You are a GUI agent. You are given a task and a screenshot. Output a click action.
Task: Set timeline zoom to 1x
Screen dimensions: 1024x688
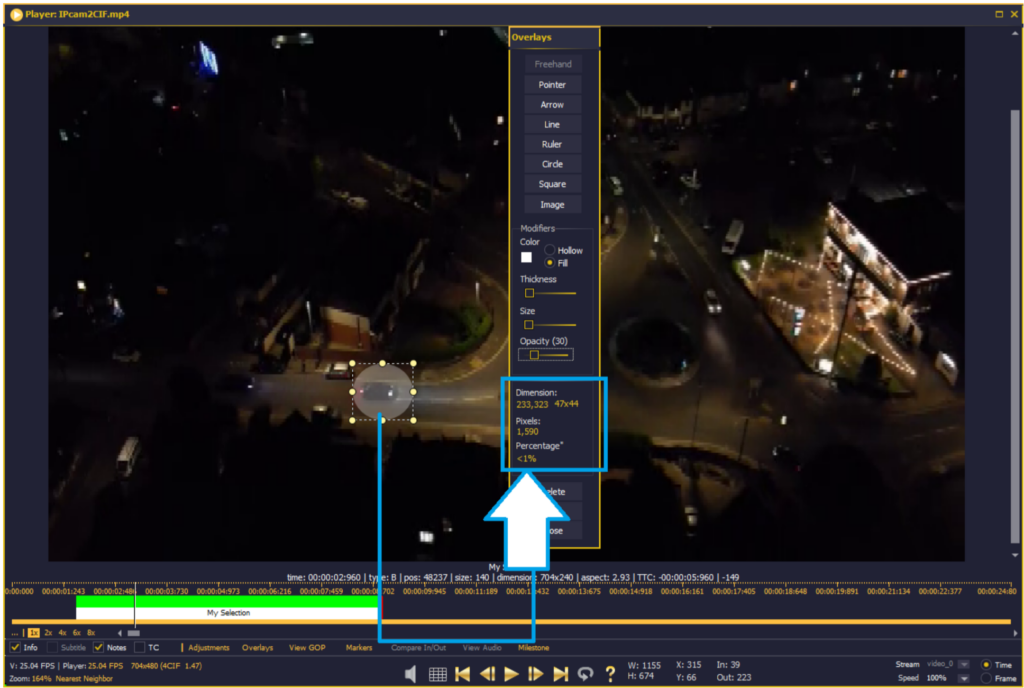point(34,633)
